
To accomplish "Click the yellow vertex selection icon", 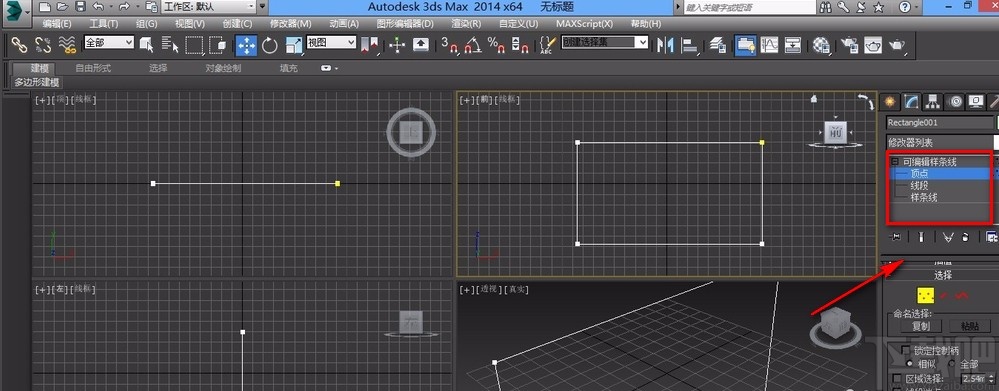I will pyautogui.click(x=925, y=296).
